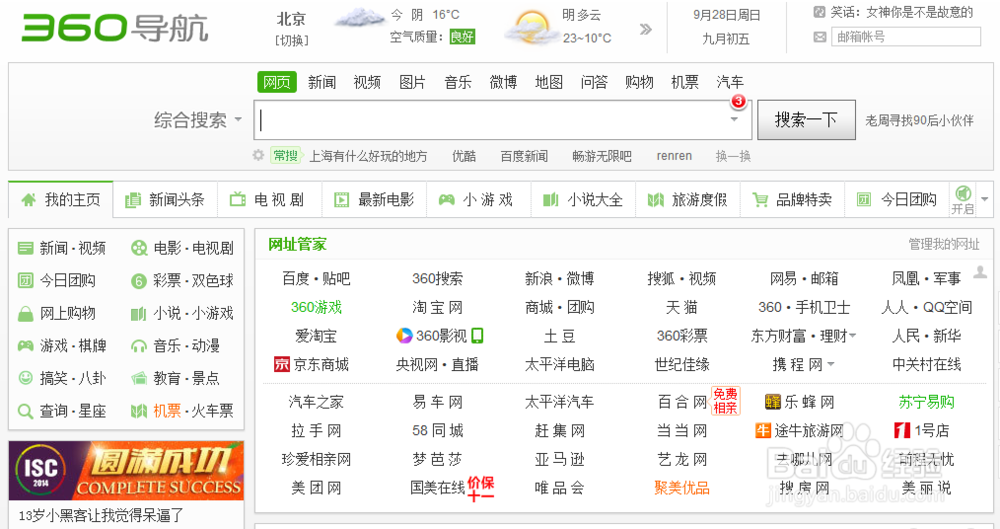Click suggested search 上海有什么好玩的地方

tap(368, 156)
